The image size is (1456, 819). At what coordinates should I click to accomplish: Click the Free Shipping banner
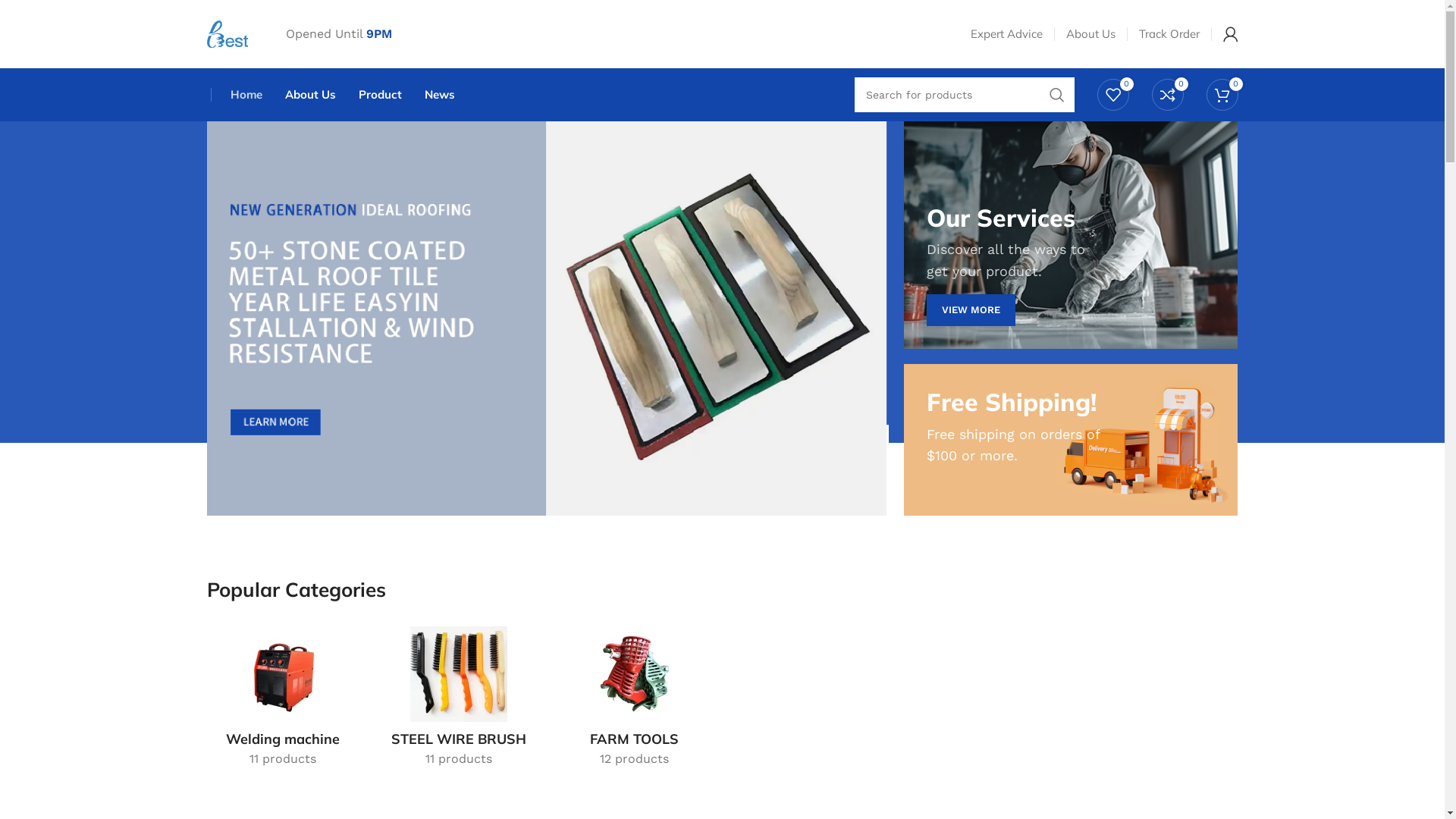(1070, 440)
